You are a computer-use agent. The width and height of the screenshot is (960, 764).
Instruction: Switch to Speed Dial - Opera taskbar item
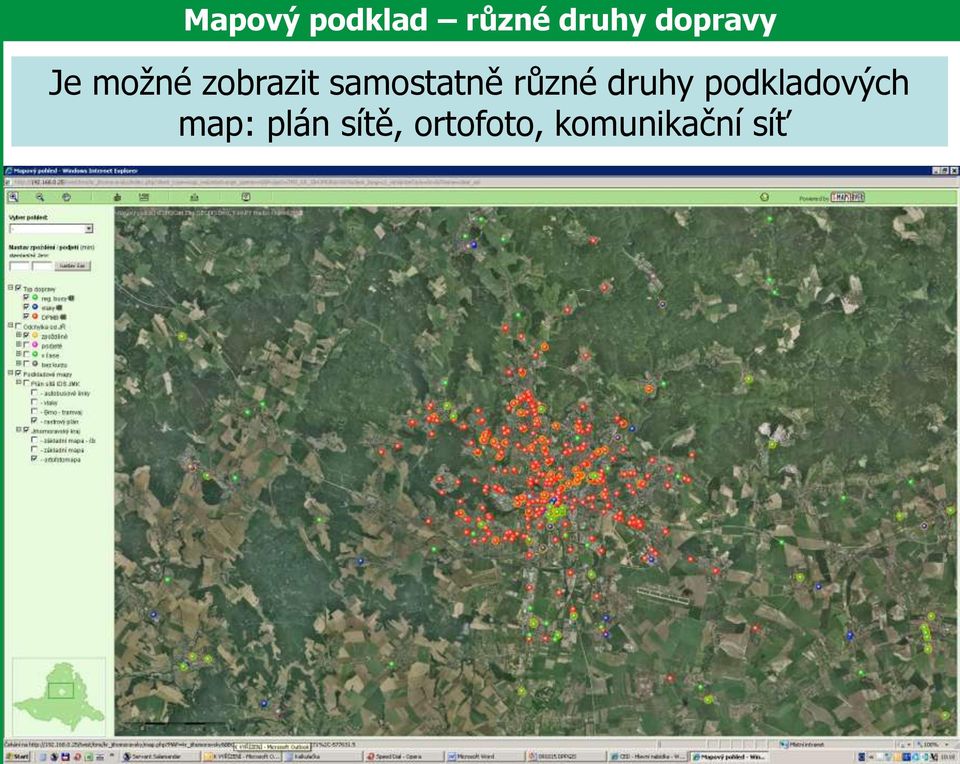point(403,757)
